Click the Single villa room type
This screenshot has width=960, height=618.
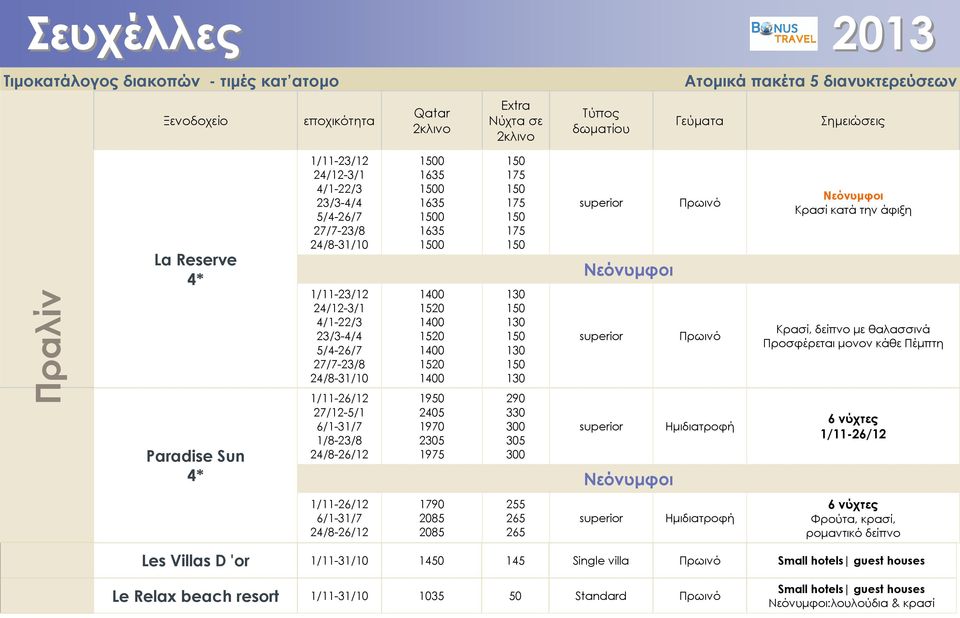[x=601, y=560]
